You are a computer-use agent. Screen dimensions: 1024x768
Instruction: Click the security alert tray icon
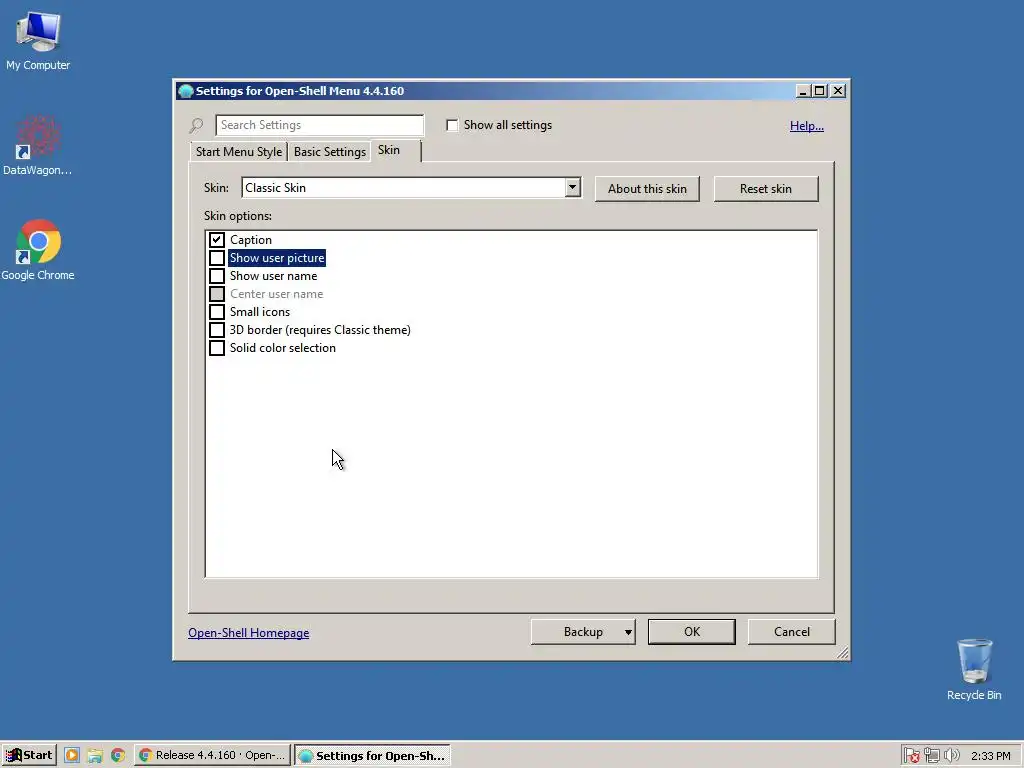912,756
